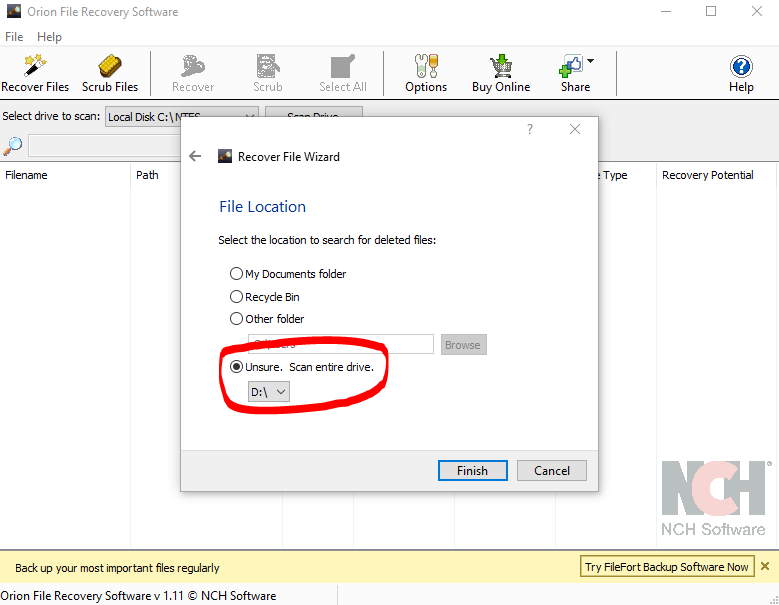The width and height of the screenshot is (779, 605).
Task: Open the File menu
Action: (14, 37)
